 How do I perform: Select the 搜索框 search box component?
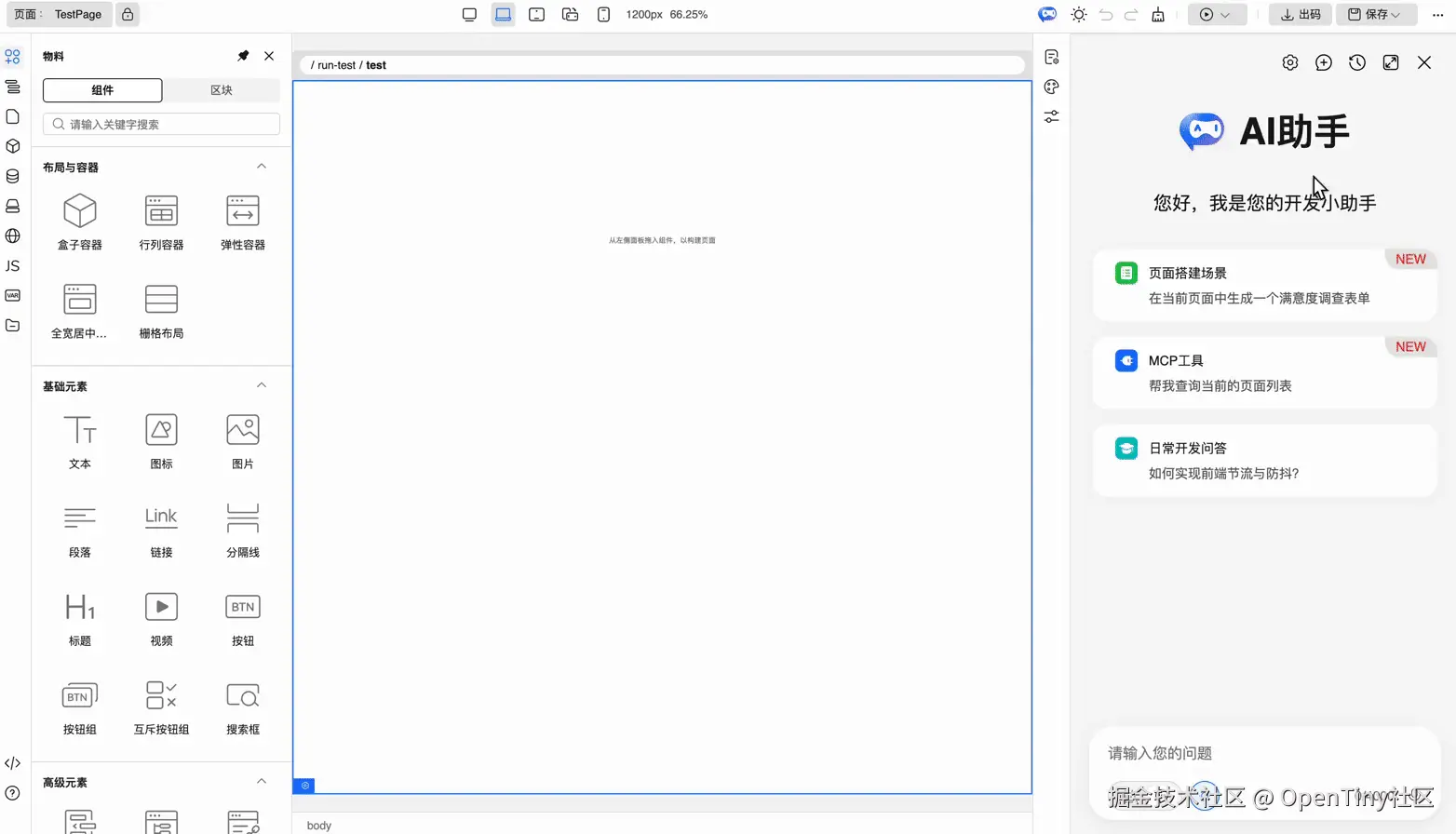coord(243,706)
